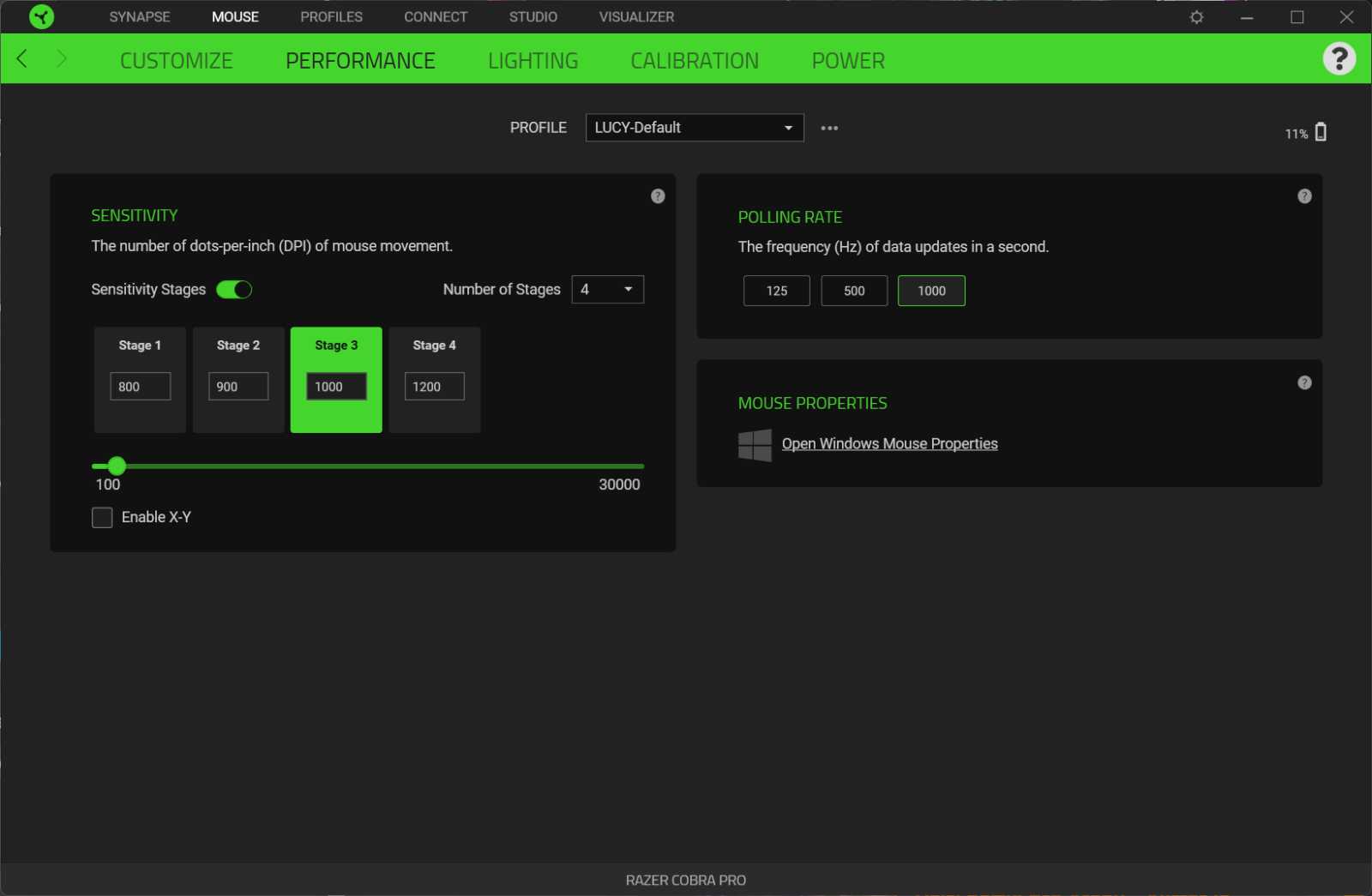This screenshot has height=896, width=1372.
Task: Click the DPI slider track near 30000
Action: [x=639, y=466]
